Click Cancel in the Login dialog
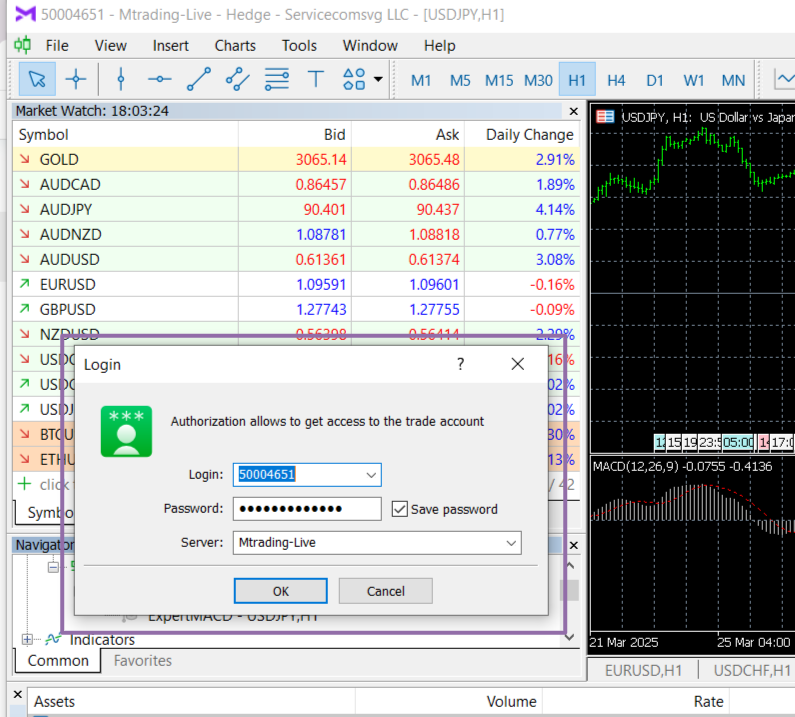The image size is (795, 717). (385, 591)
